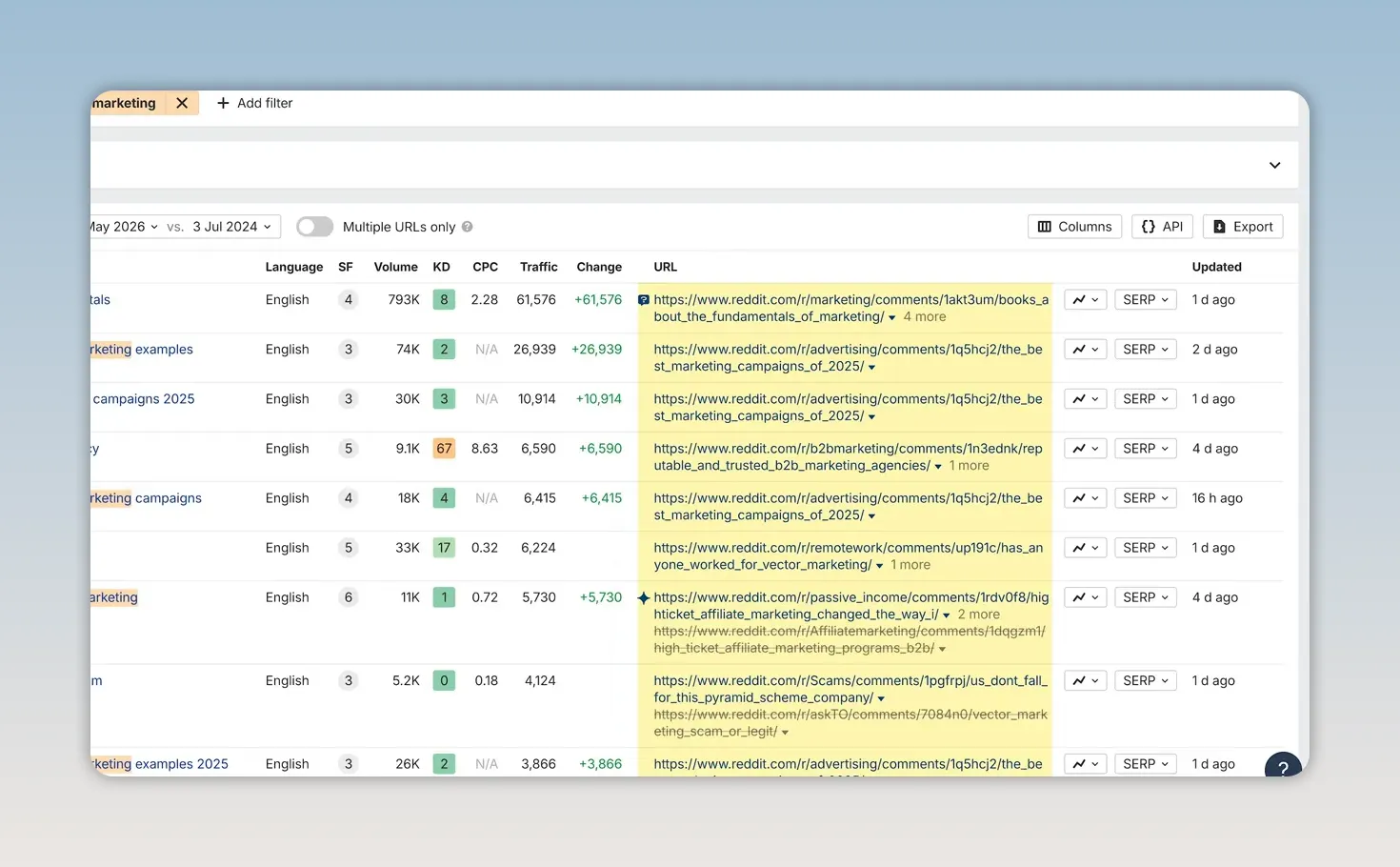Open position history chart for 26K volume row
Screen dimensions: 1400x867
(1085, 764)
